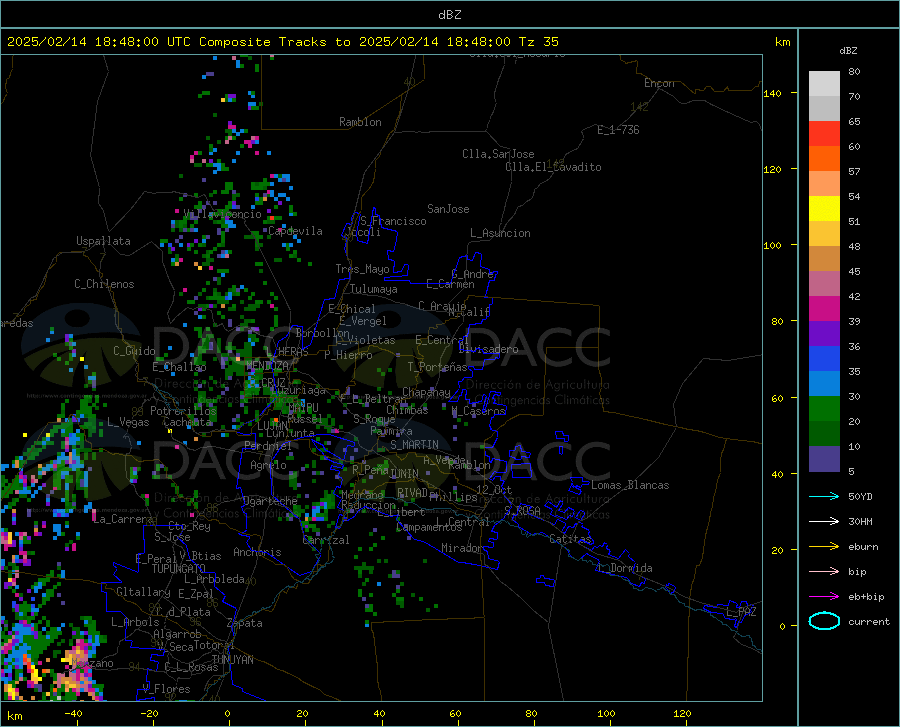This screenshot has width=900, height=727.
Task: Click the 39 dBZ magenta swatch
Action: pos(824,308)
